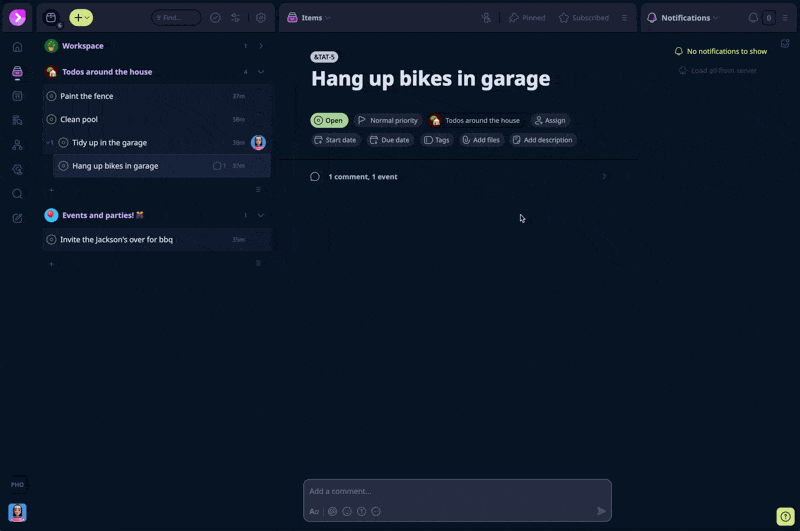
Task: Open the Notifications panel dropdown
Action: coord(683,18)
